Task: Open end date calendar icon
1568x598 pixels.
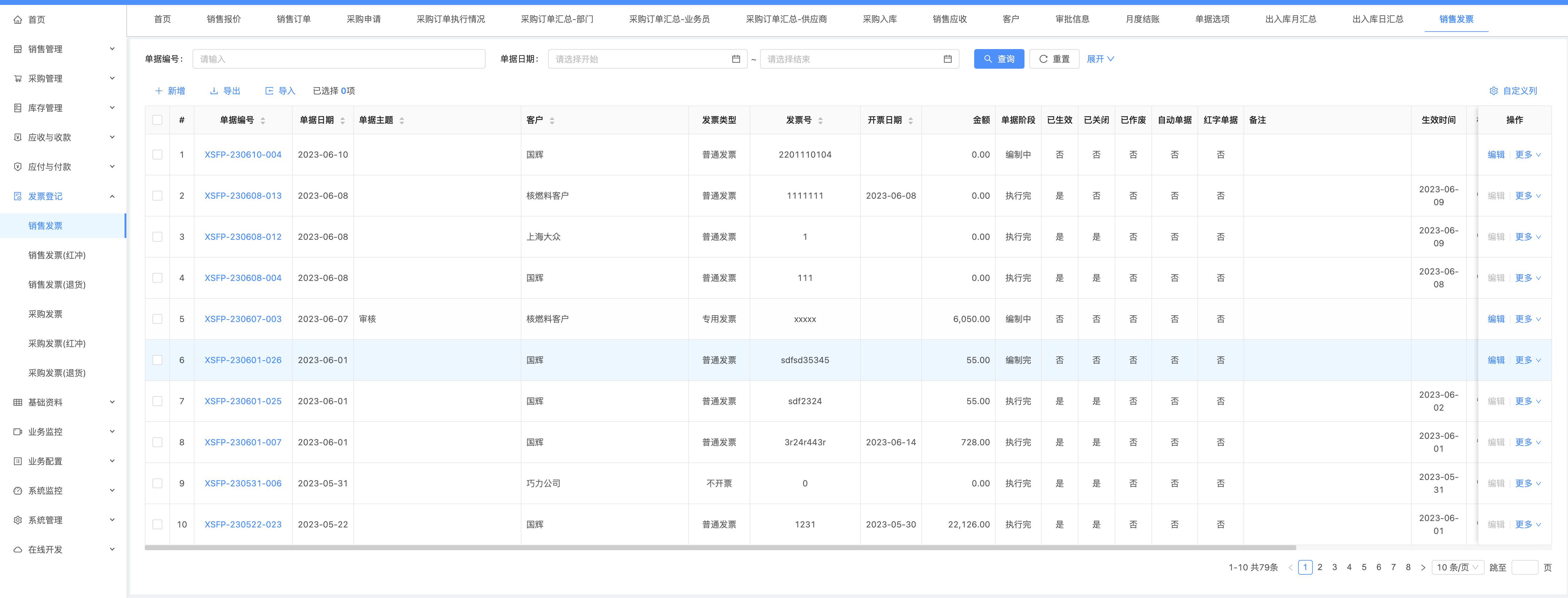Action: (x=948, y=59)
